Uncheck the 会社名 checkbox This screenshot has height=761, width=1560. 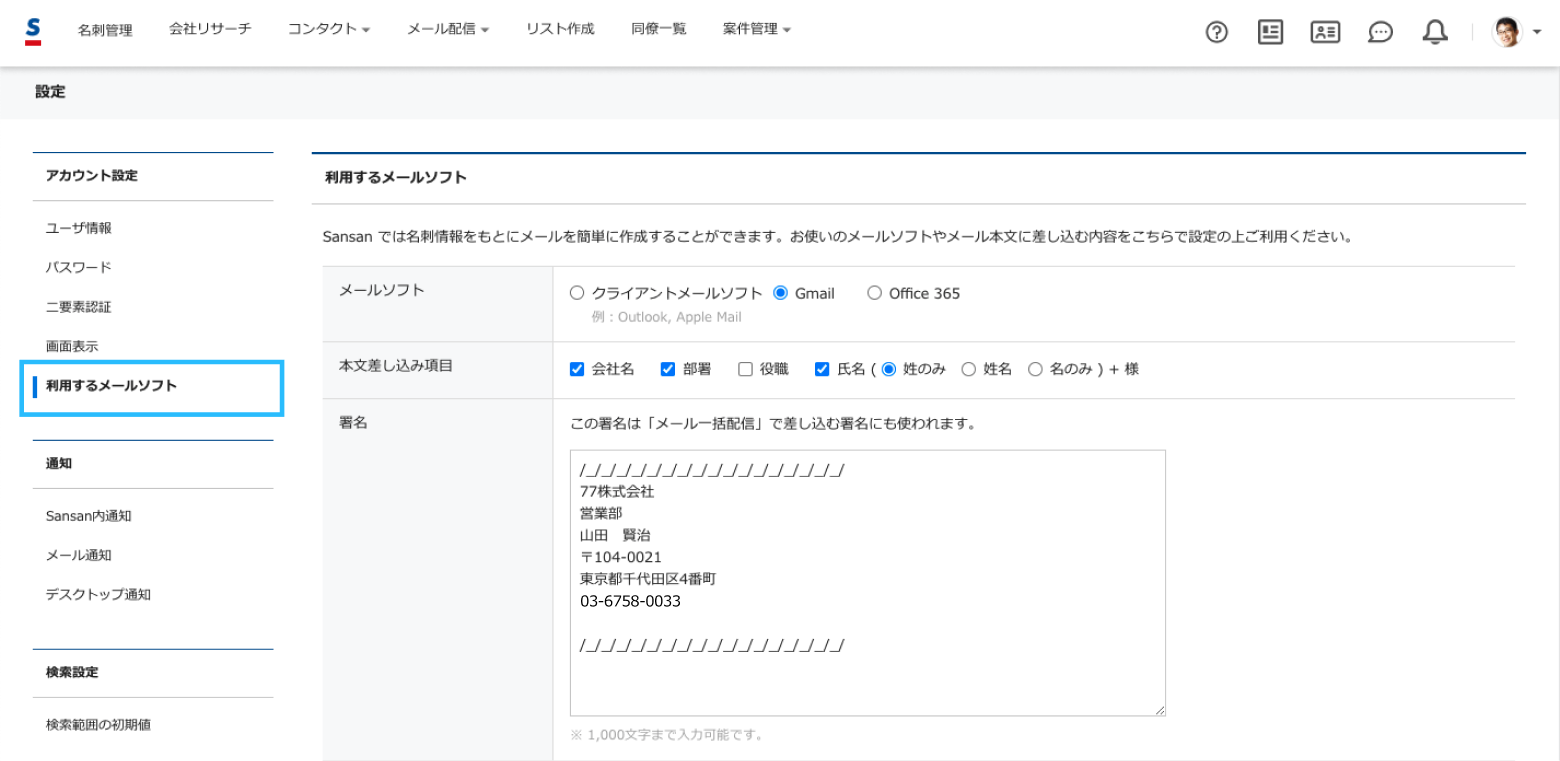click(577, 369)
